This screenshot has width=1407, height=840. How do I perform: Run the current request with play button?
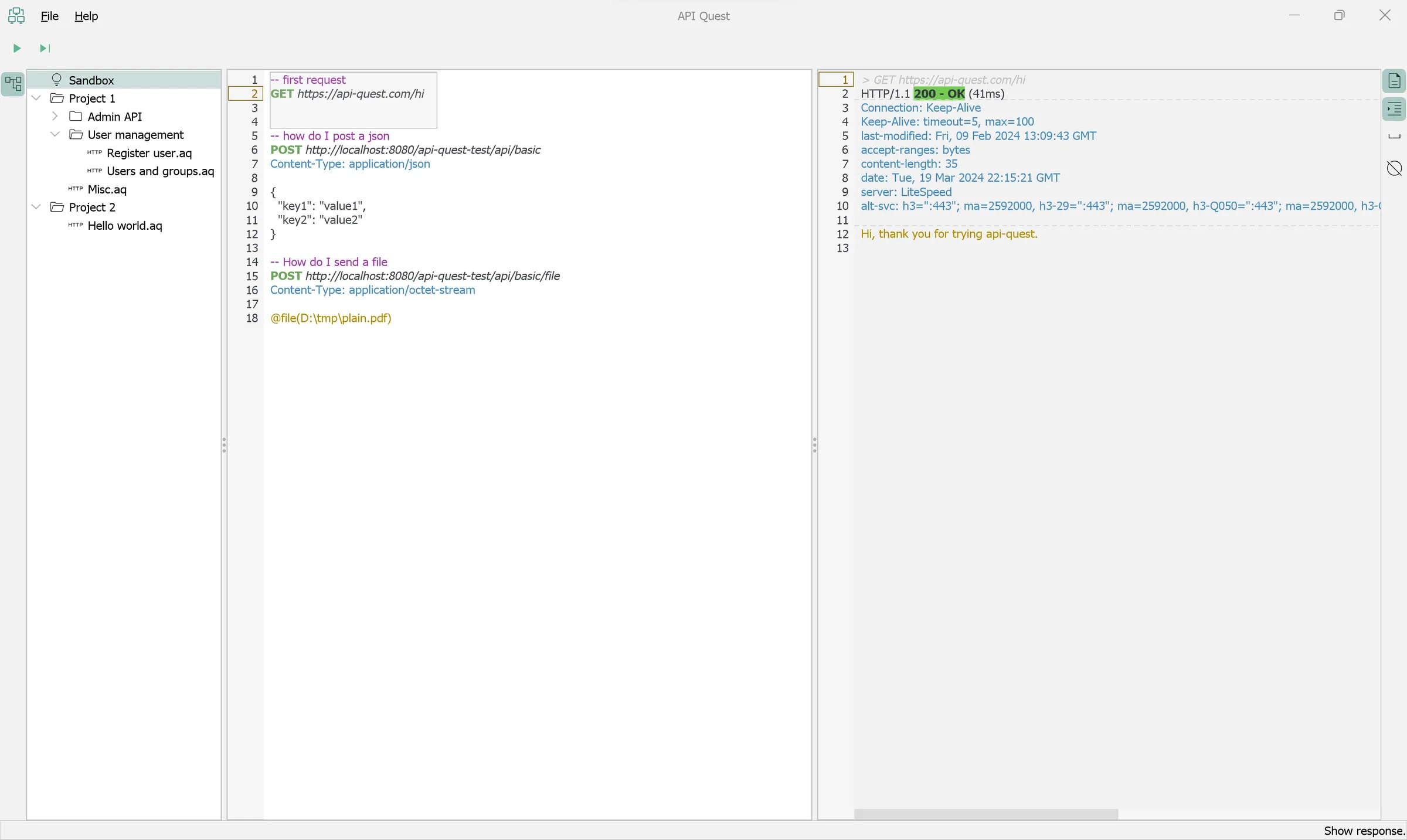(17, 48)
